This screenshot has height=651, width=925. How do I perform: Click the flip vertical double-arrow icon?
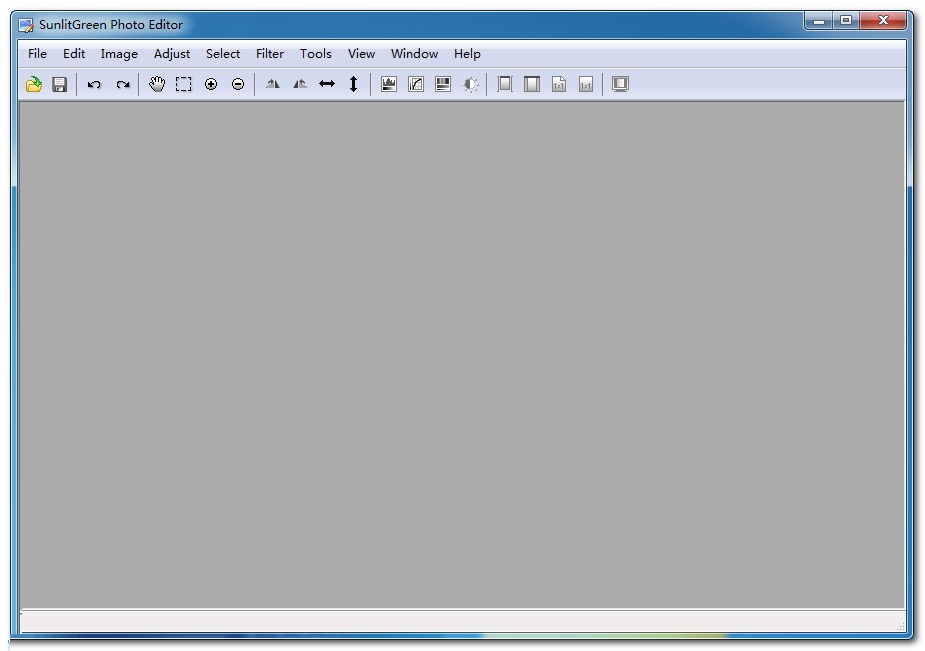pyautogui.click(x=353, y=85)
